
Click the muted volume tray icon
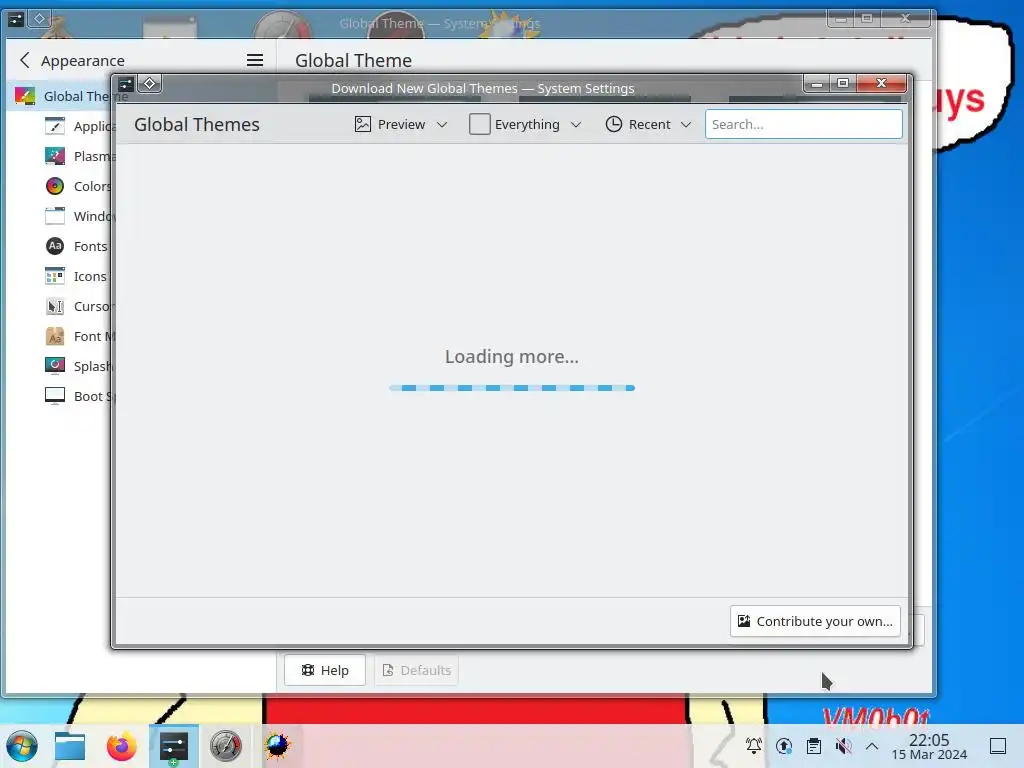(843, 746)
